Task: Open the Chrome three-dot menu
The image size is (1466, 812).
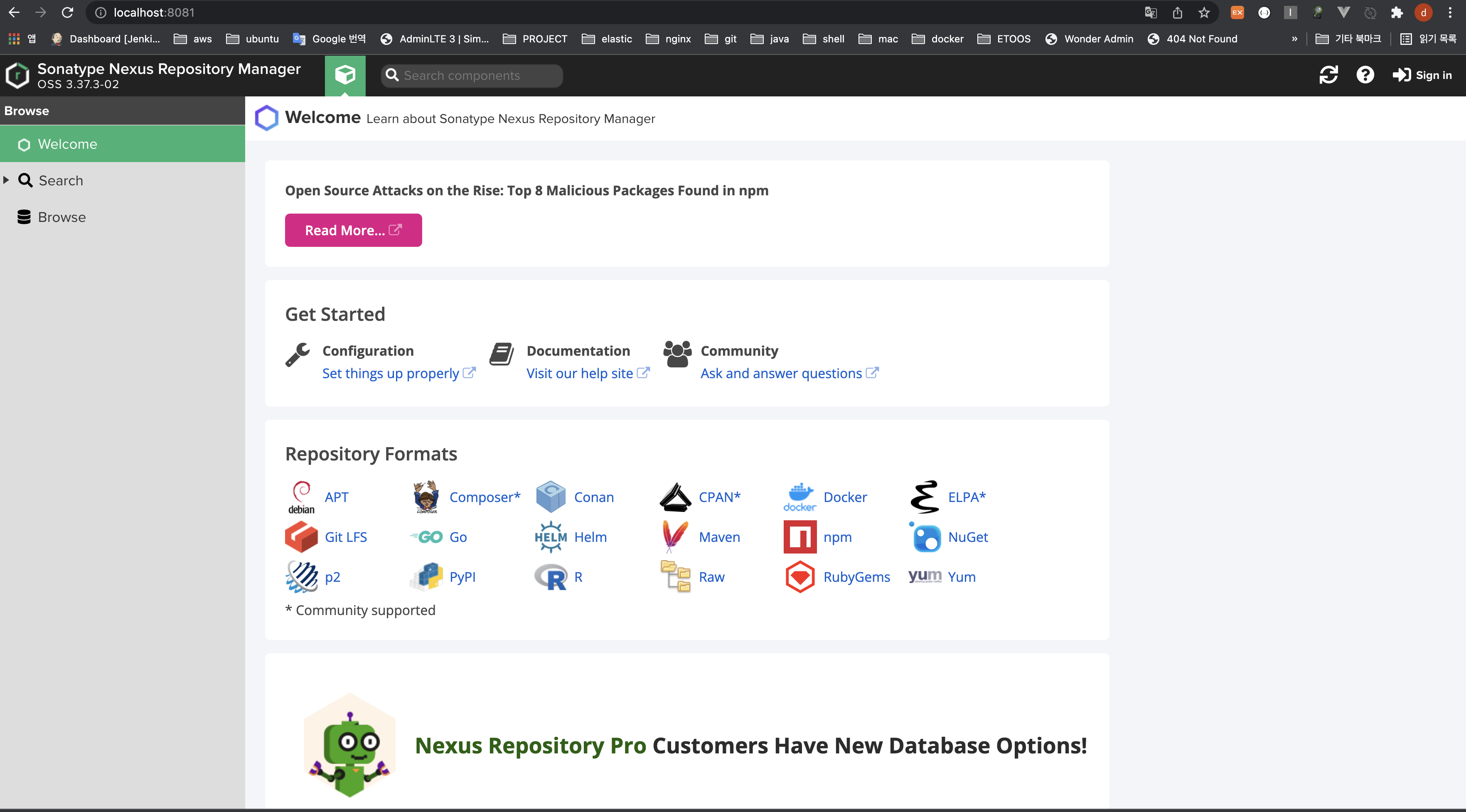Action: click(x=1450, y=12)
